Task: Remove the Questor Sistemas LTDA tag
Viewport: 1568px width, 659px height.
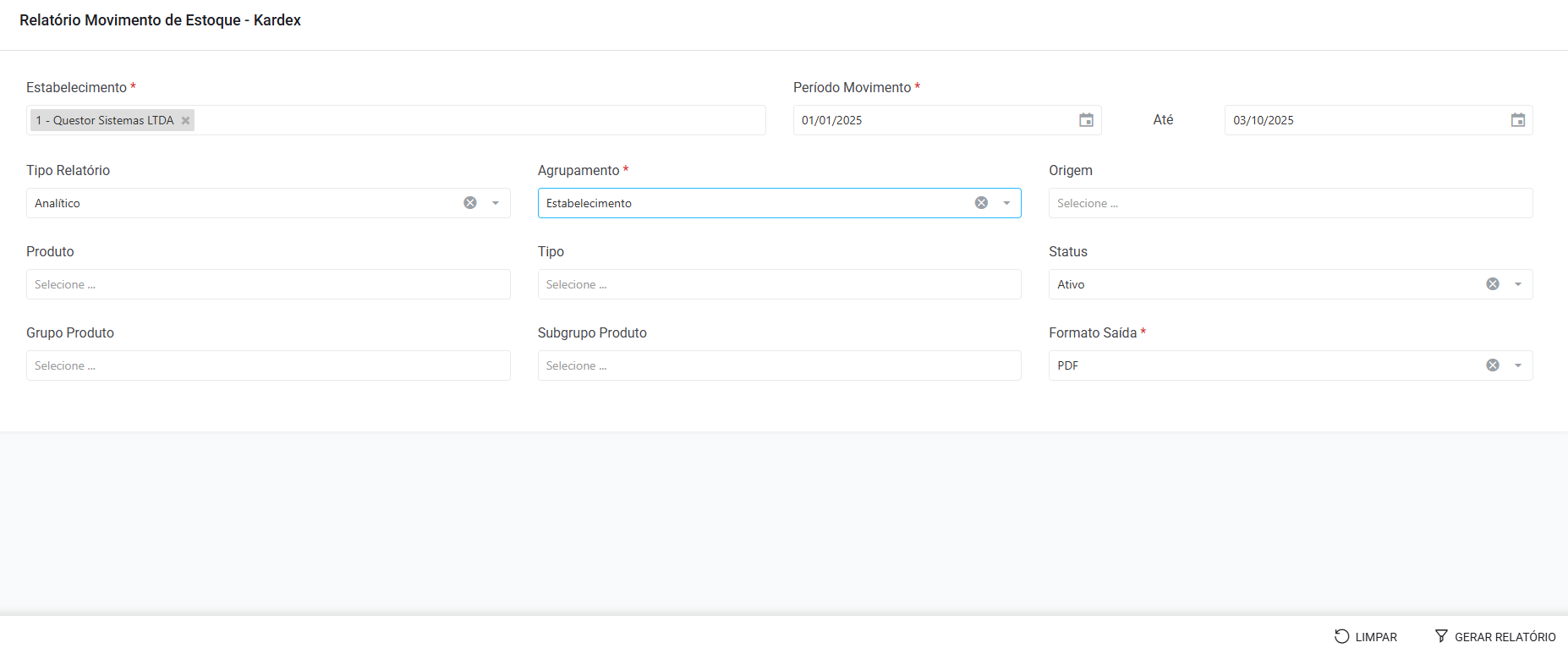Action: click(x=185, y=120)
